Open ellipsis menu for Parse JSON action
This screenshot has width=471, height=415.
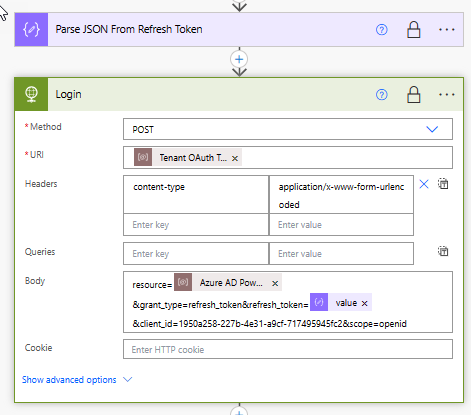click(447, 30)
